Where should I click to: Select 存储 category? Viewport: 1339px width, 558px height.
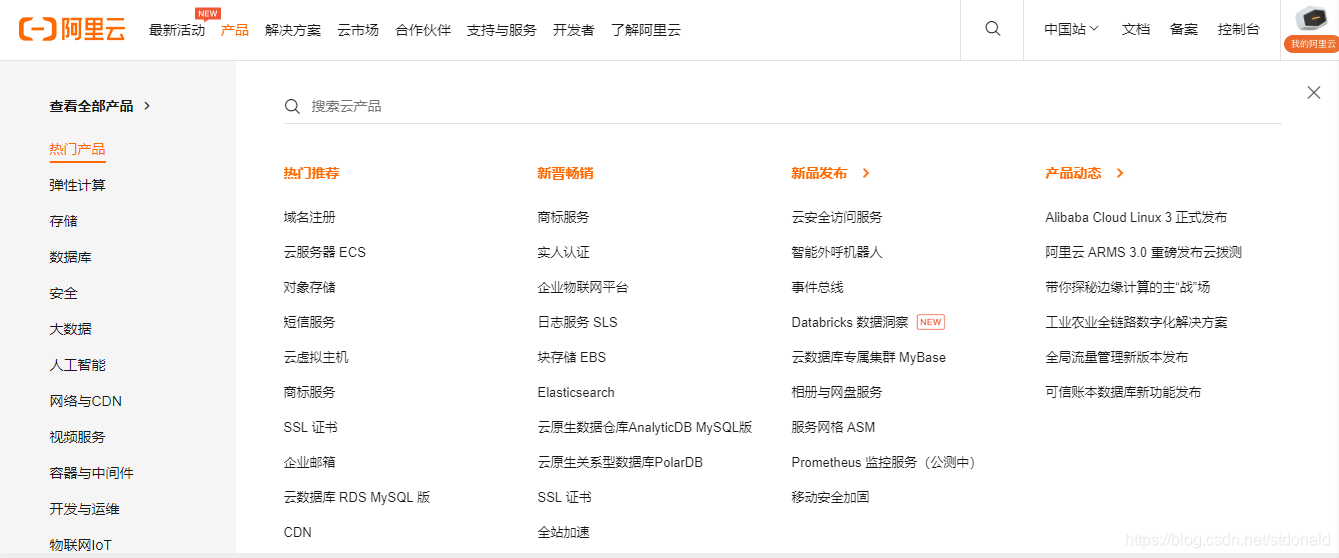(x=64, y=221)
